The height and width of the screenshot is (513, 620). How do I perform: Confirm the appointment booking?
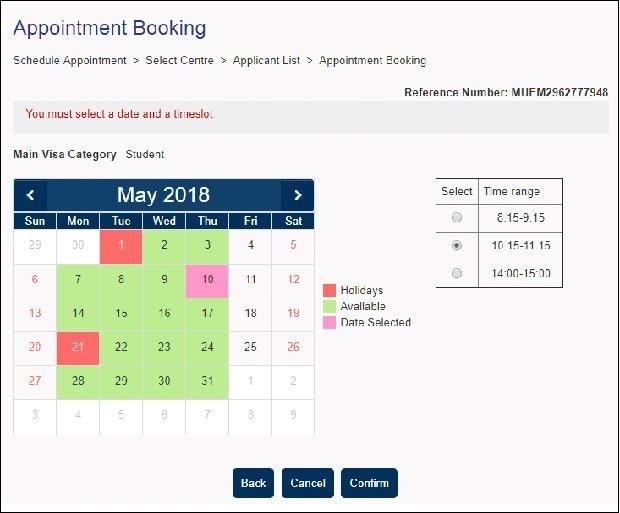pos(369,483)
